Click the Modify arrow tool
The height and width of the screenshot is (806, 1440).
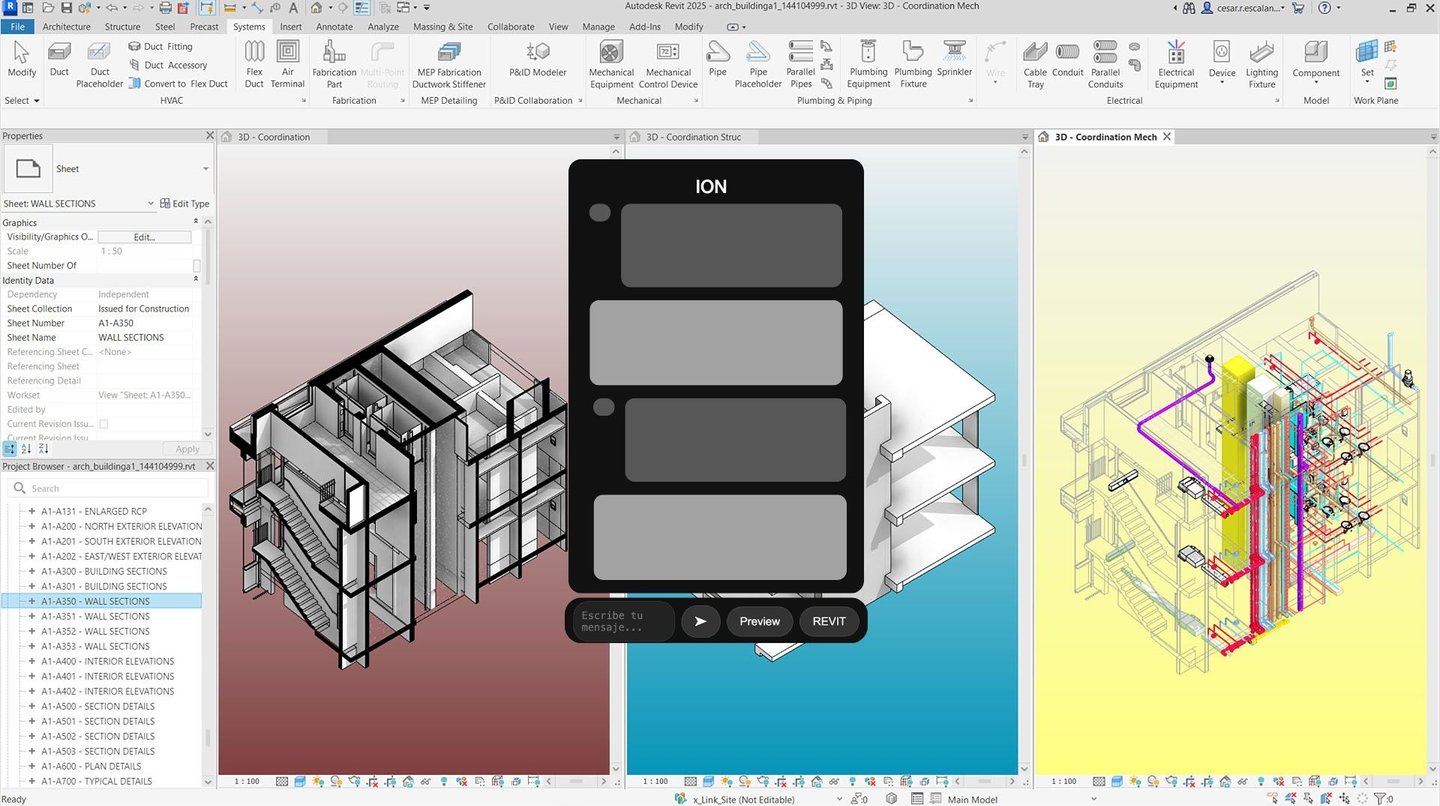tap(21, 59)
